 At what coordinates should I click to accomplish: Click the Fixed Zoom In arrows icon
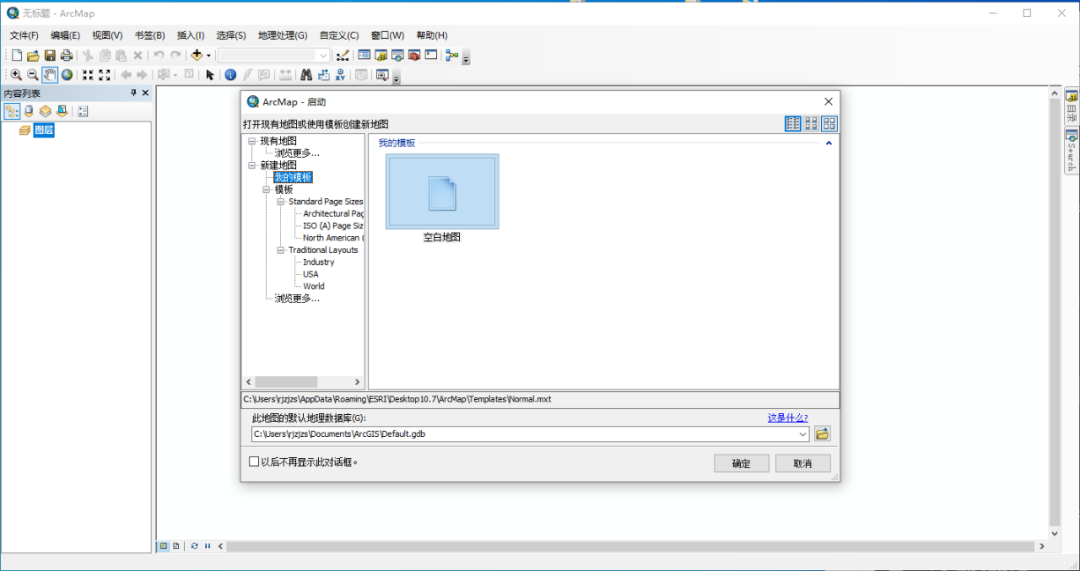point(88,74)
